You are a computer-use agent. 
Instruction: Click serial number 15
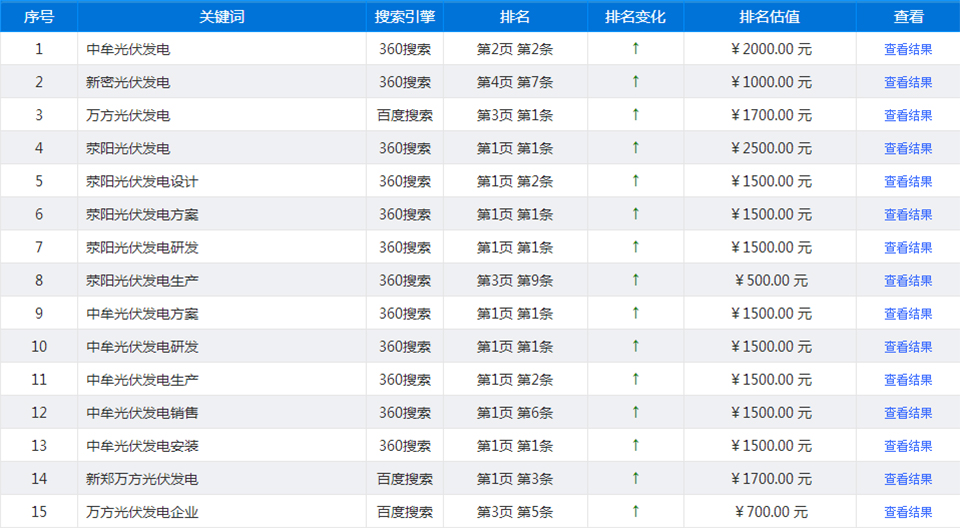click(39, 512)
